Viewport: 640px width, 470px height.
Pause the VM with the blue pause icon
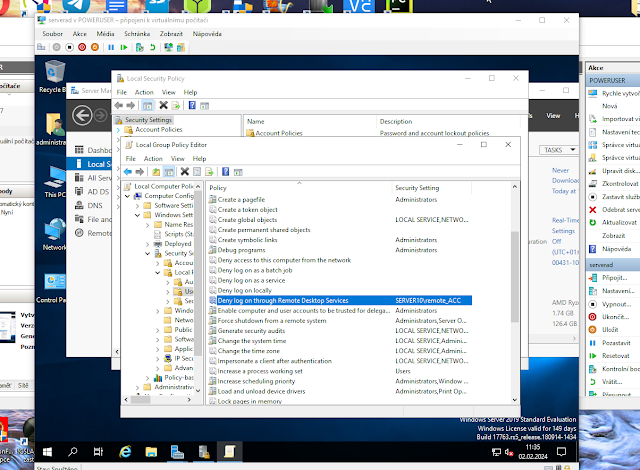click(111, 47)
